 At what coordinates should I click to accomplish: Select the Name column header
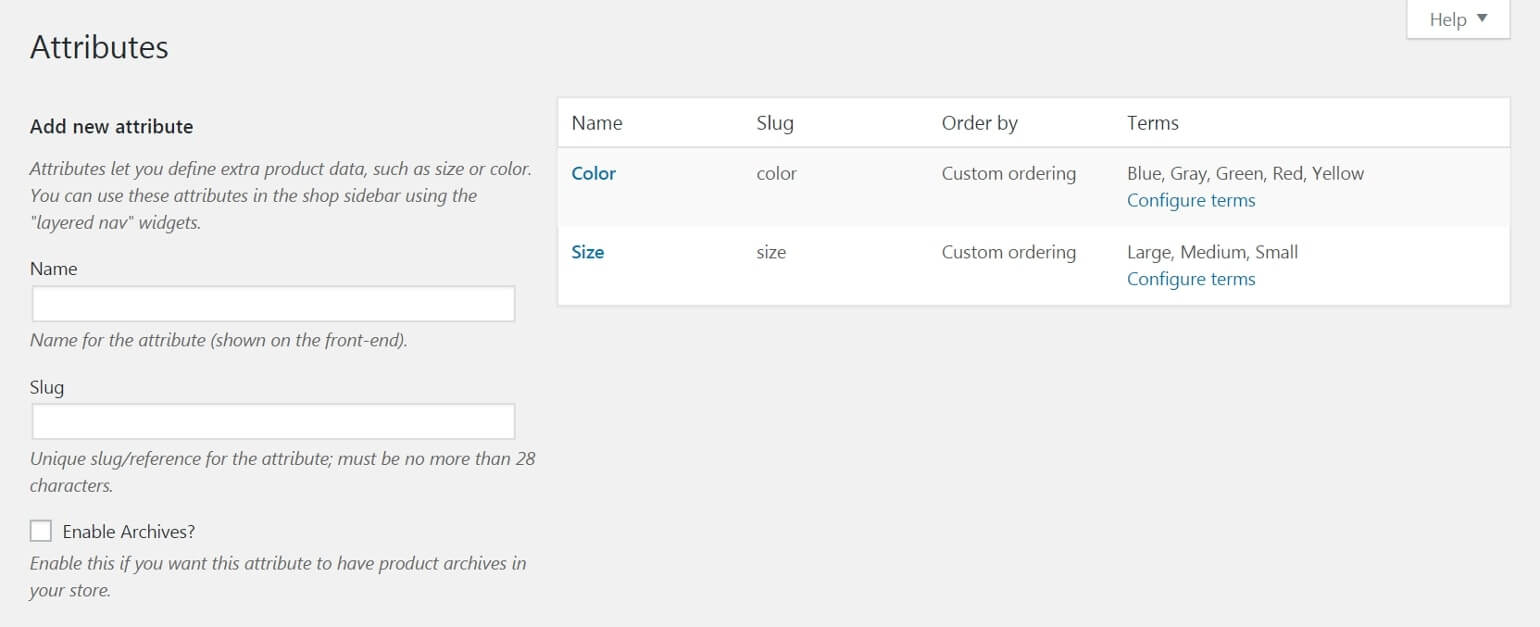[x=596, y=122]
